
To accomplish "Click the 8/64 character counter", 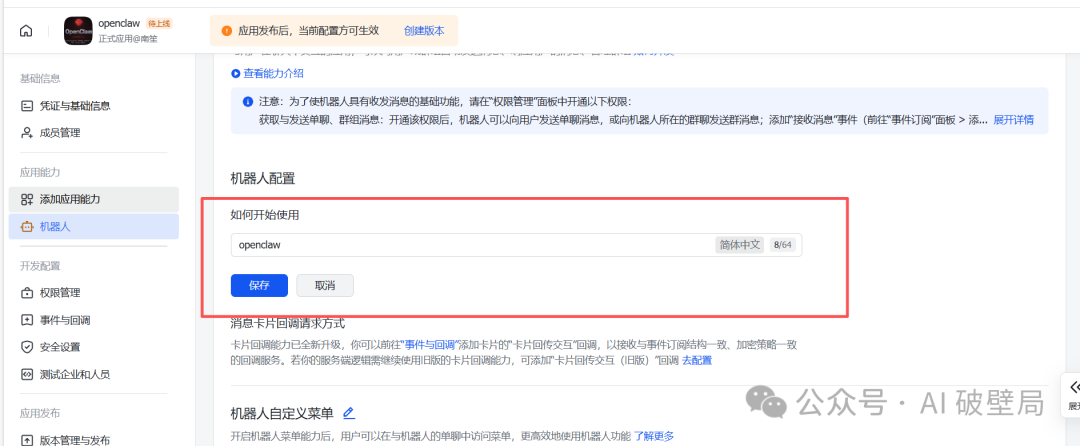I will (782, 244).
